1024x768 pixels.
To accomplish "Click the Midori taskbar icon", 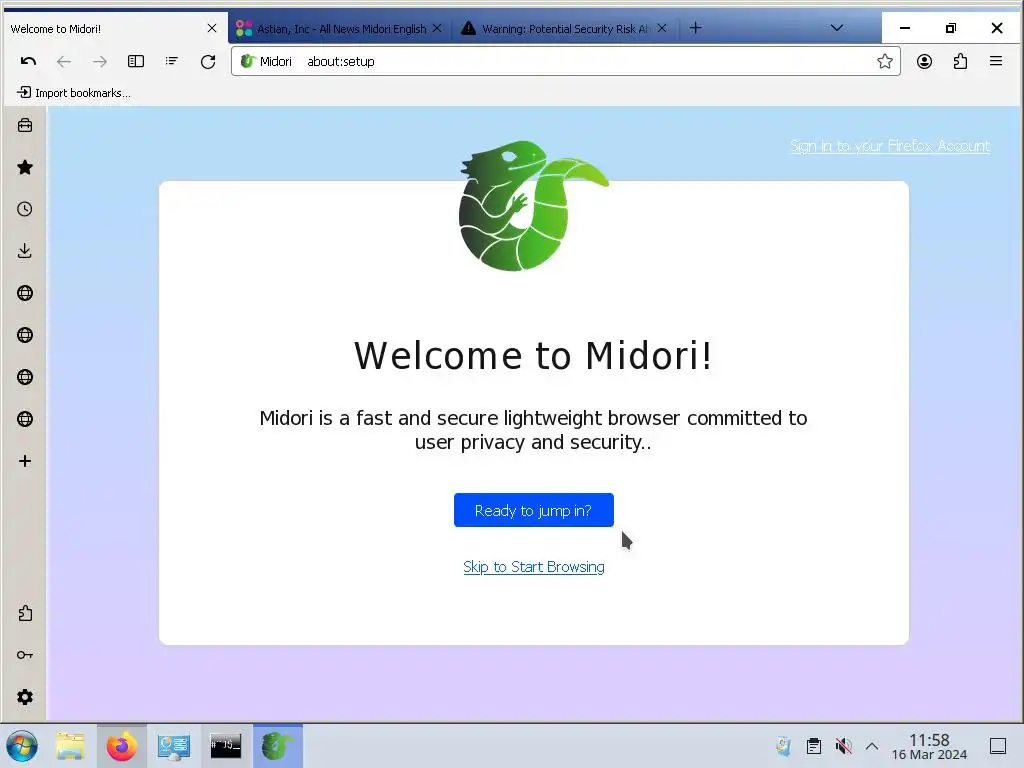I will (x=278, y=746).
